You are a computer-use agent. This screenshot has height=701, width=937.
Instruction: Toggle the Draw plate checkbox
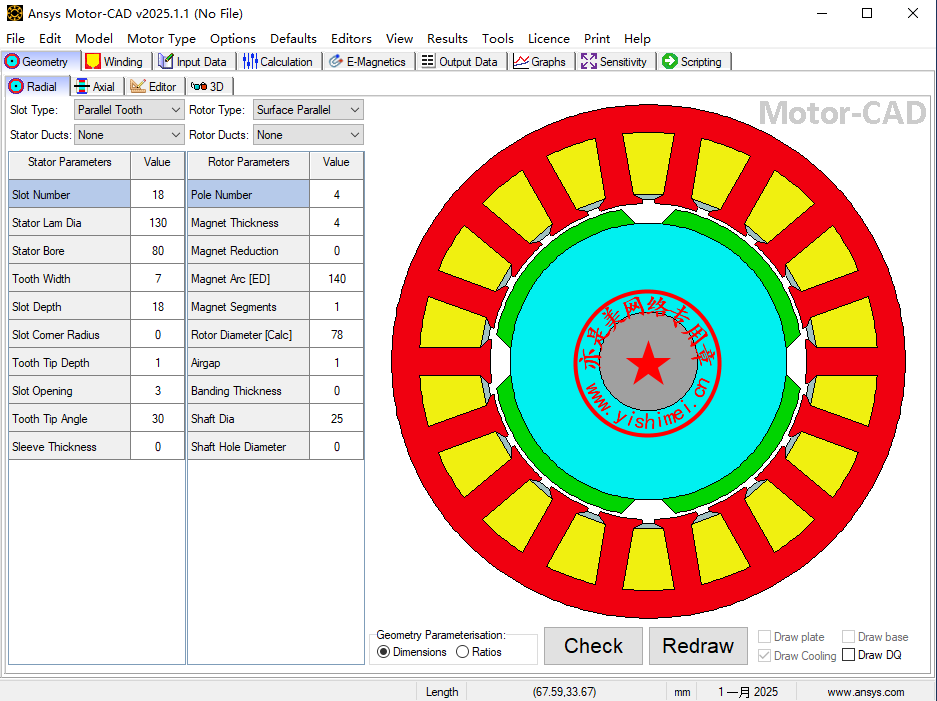764,636
